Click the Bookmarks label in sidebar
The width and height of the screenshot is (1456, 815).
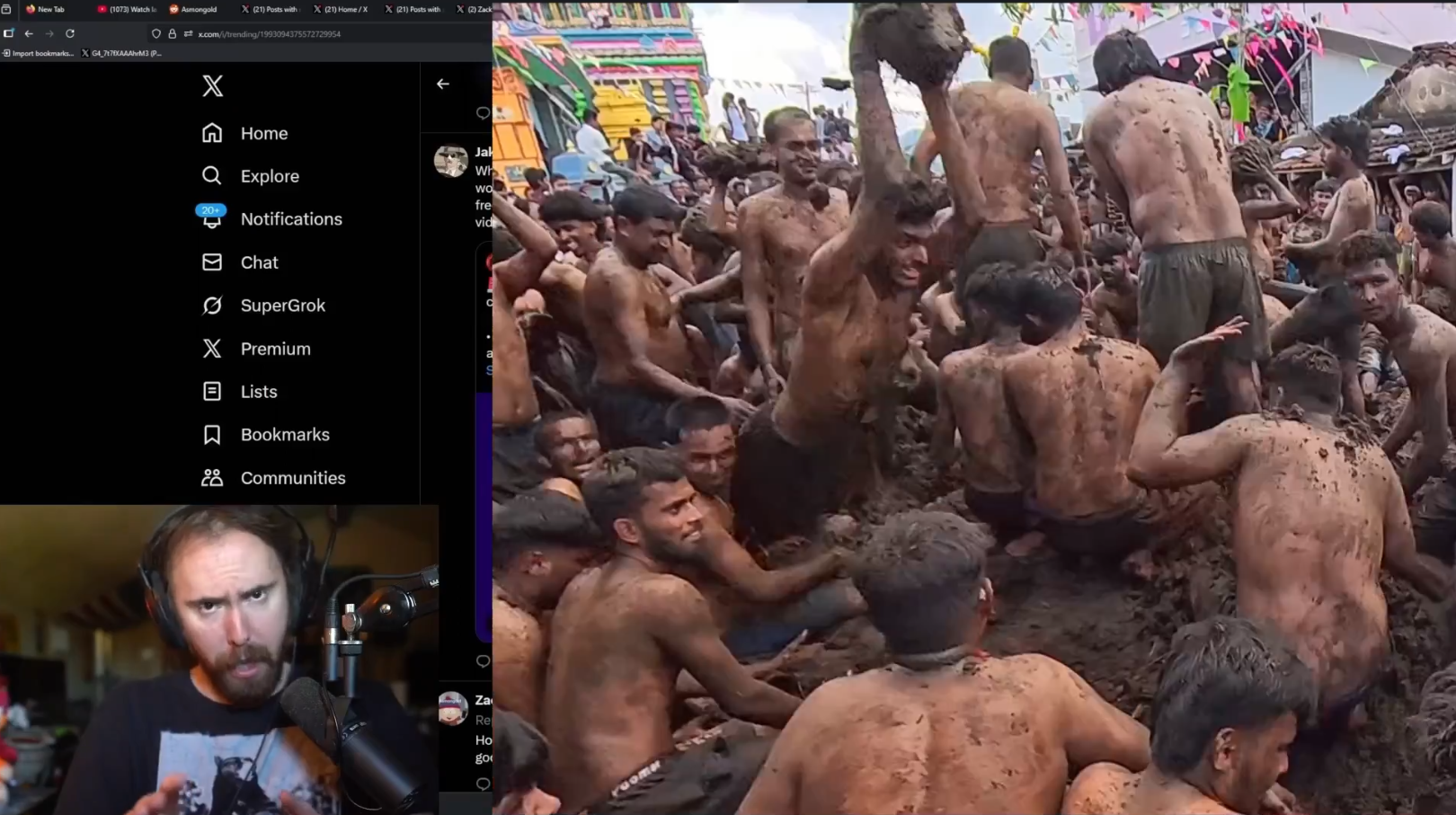coord(285,435)
